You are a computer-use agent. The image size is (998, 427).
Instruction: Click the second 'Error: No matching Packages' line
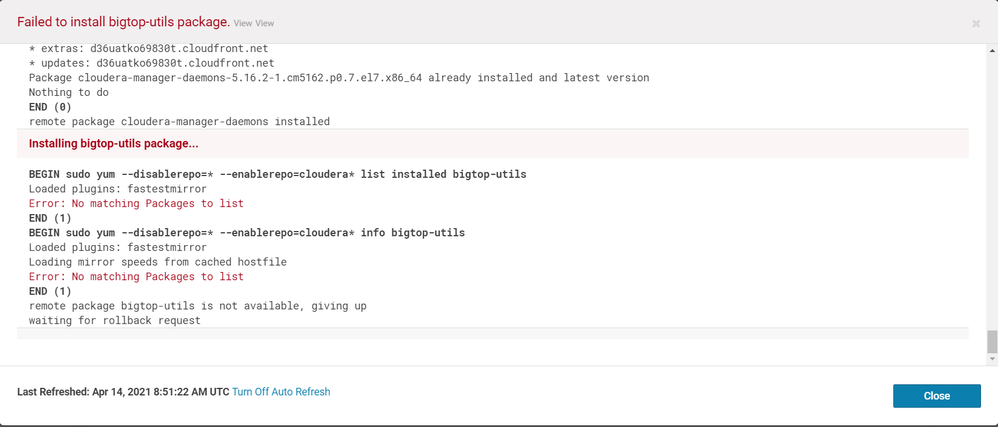pyautogui.click(x=136, y=277)
